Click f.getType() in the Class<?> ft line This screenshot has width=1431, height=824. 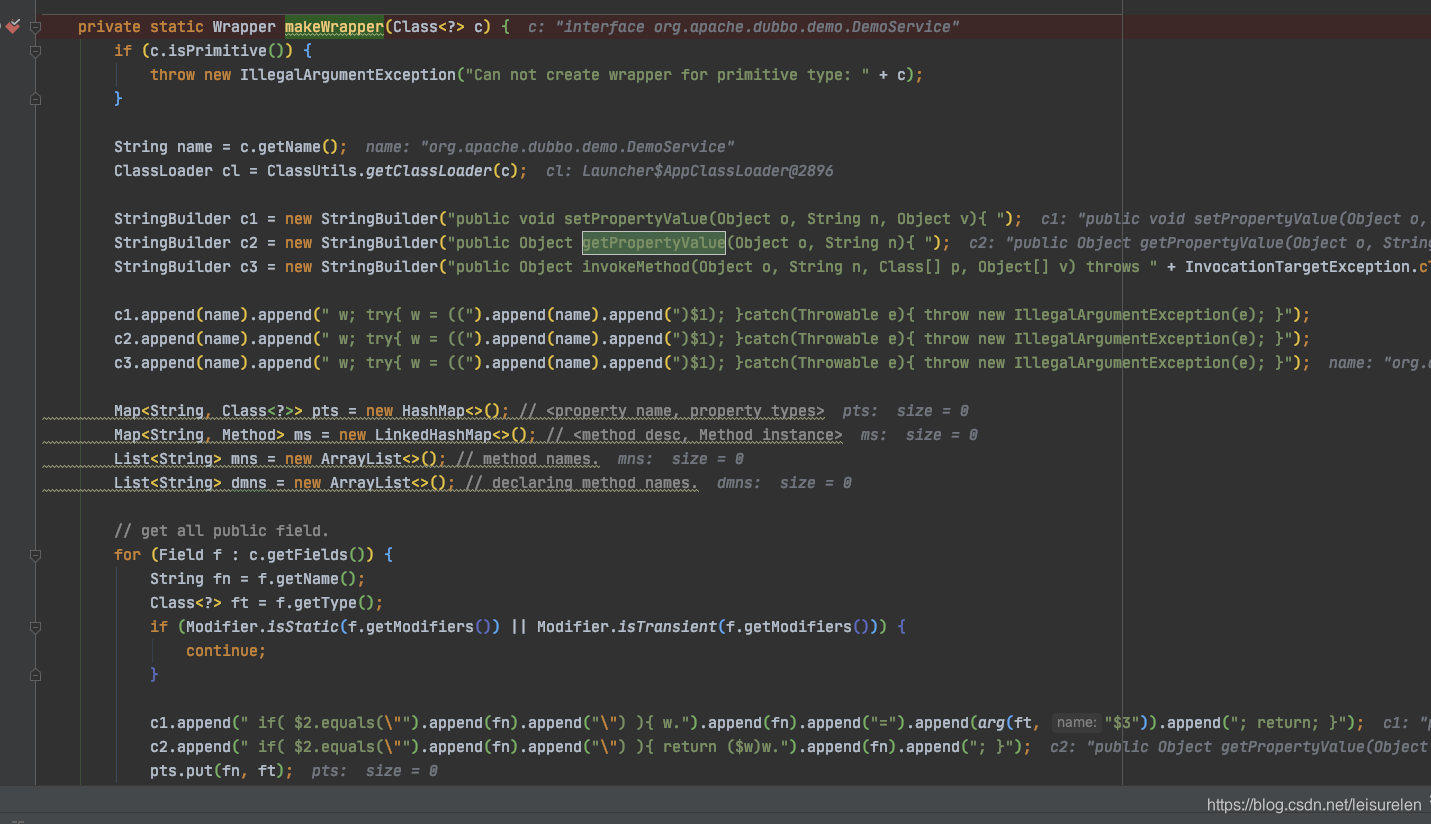coord(325,603)
